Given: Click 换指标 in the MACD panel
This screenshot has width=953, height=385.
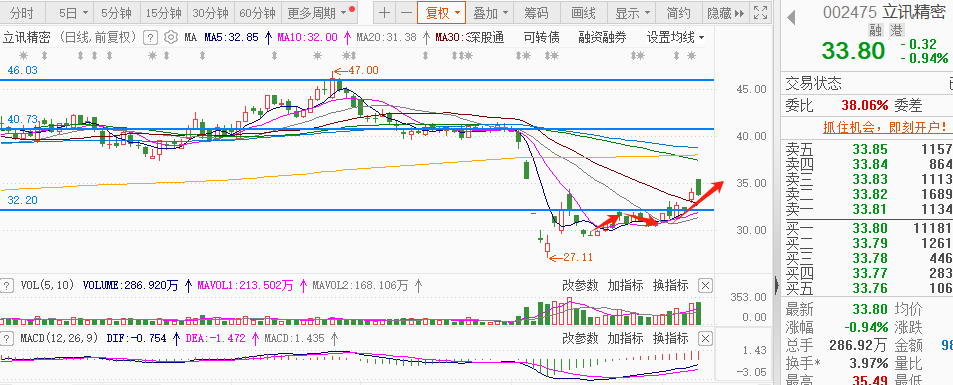Looking at the screenshot, I should (670, 338).
